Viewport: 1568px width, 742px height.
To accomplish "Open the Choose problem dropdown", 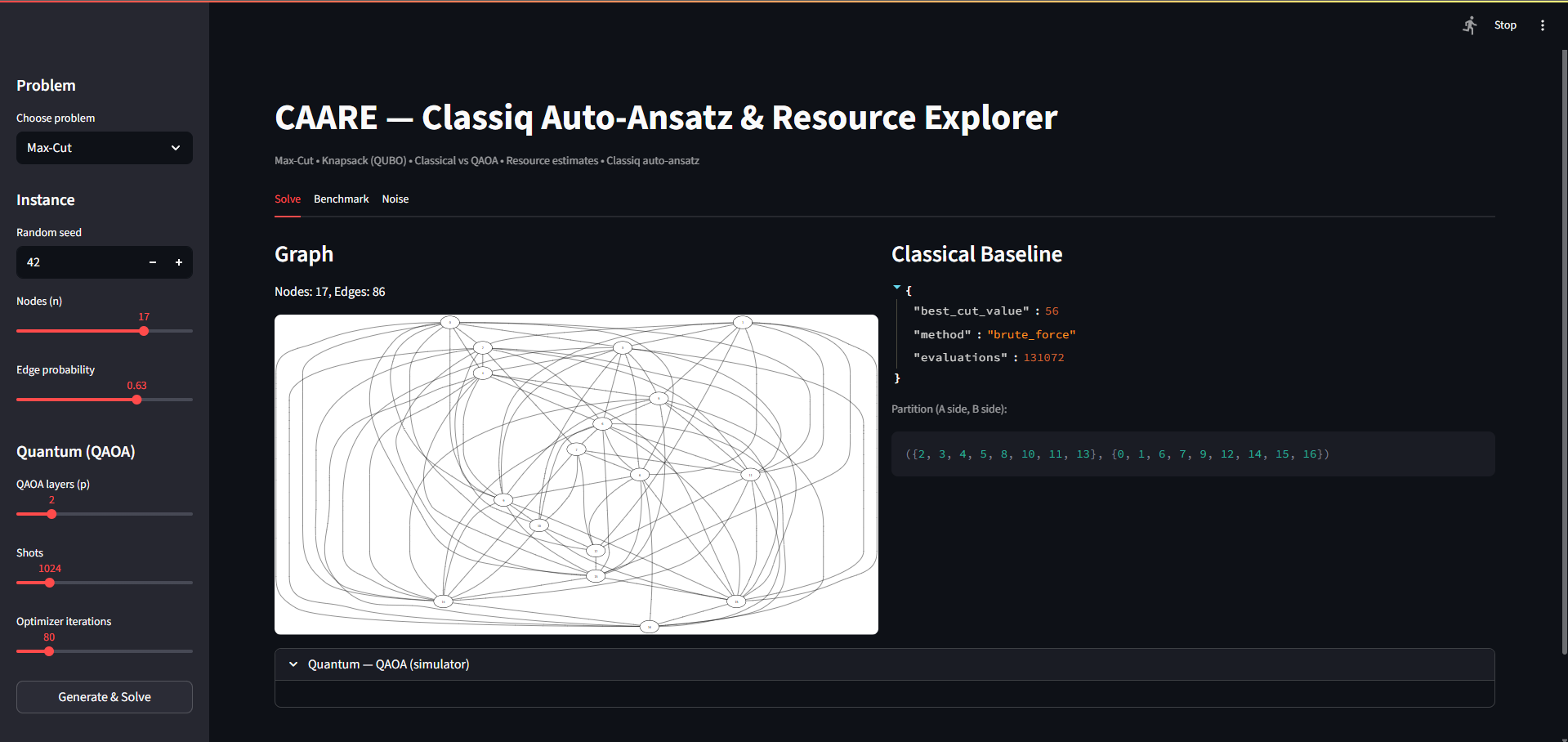I will [105, 148].
